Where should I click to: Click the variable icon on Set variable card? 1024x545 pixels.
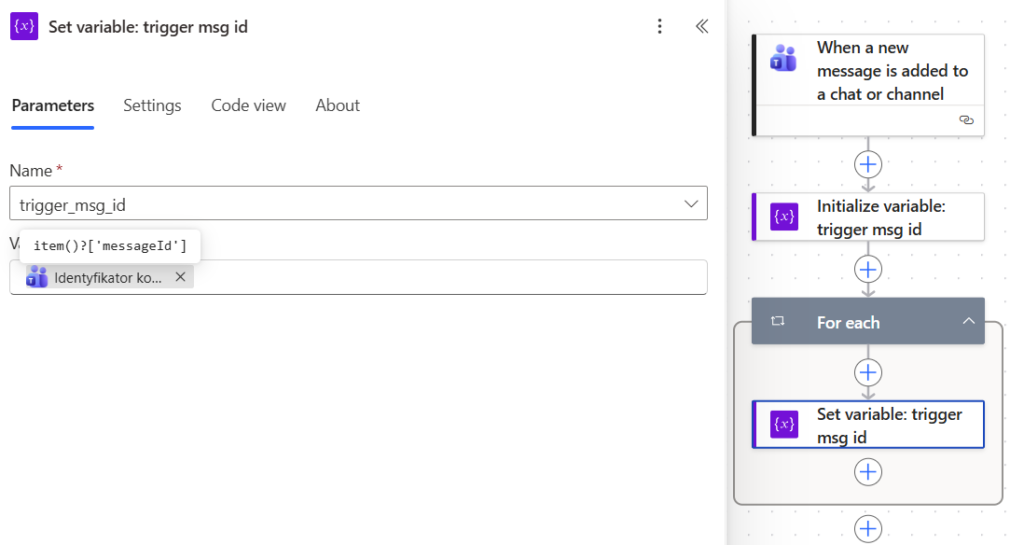784,424
